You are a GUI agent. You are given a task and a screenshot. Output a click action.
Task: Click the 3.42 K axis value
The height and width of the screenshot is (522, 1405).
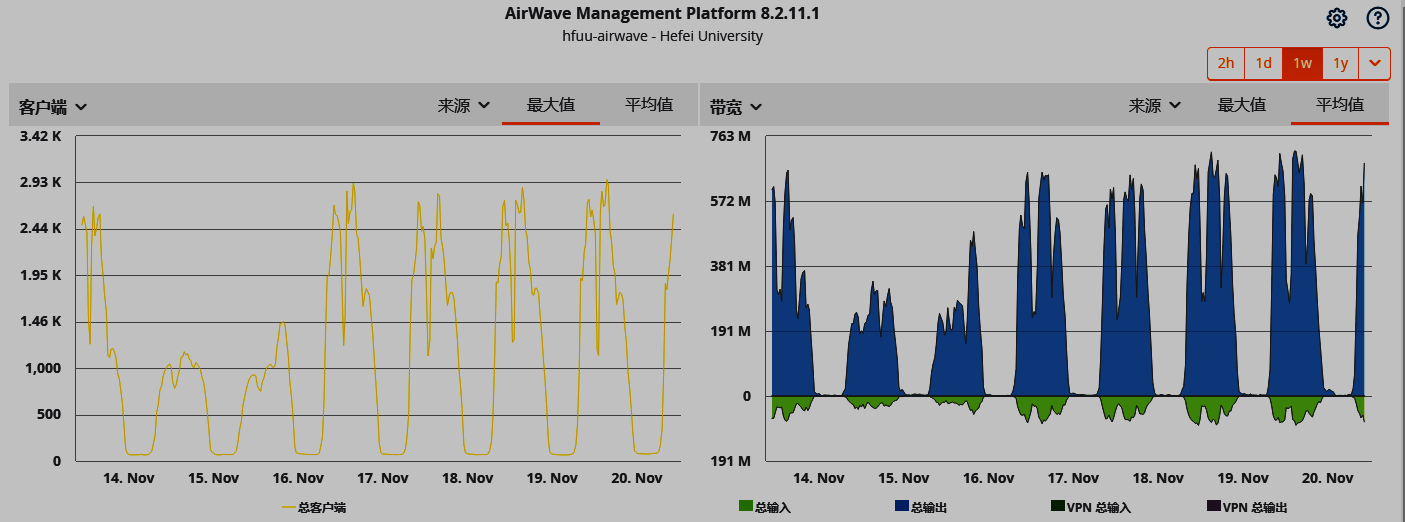pos(41,136)
